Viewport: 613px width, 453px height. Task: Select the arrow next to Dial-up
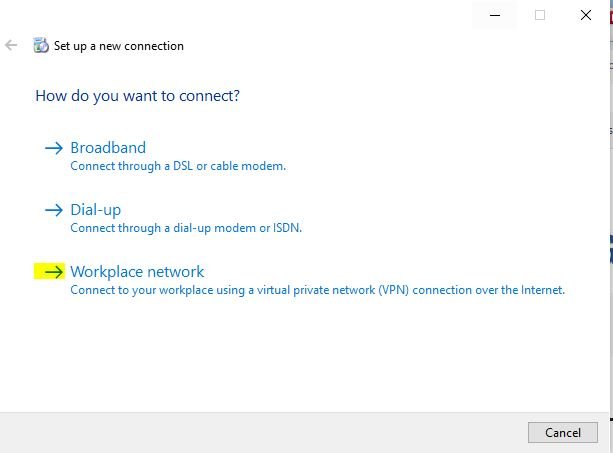(54, 210)
